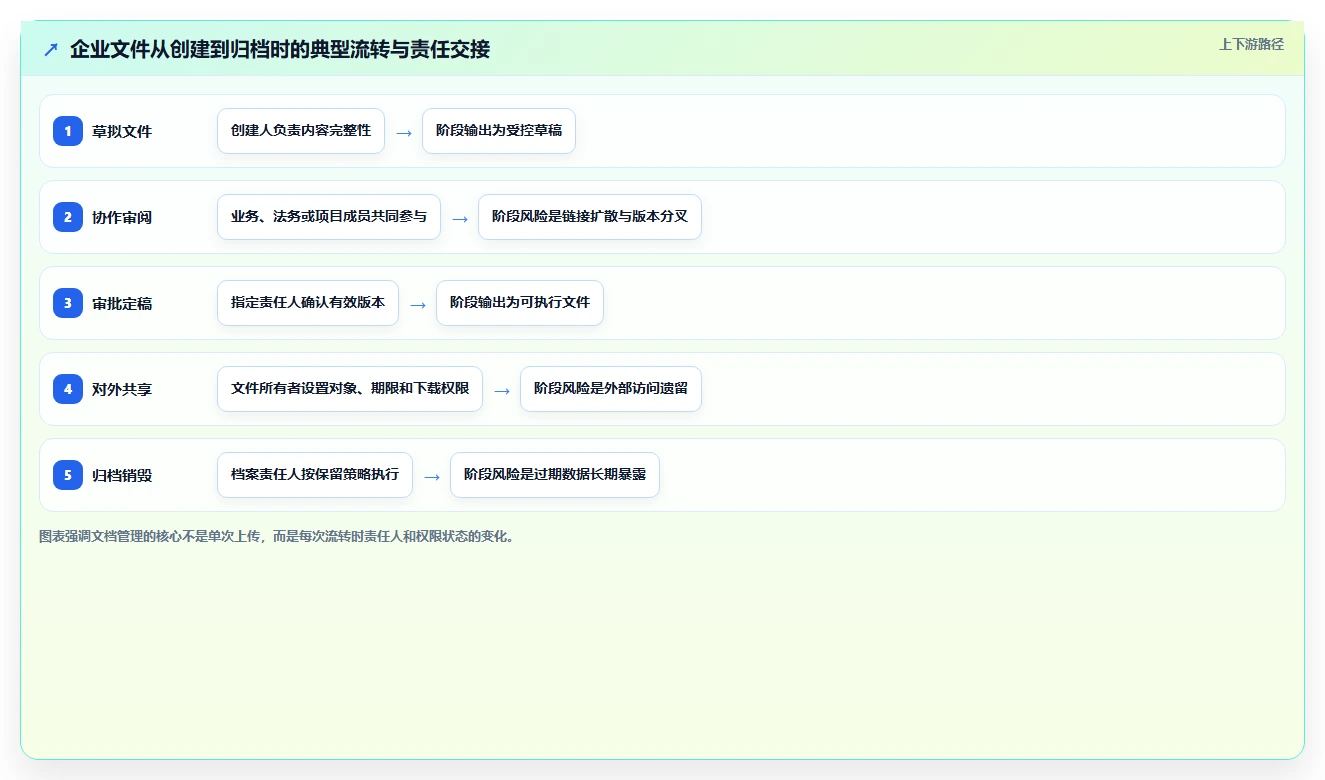Click the step 4 number badge

click(x=68, y=389)
